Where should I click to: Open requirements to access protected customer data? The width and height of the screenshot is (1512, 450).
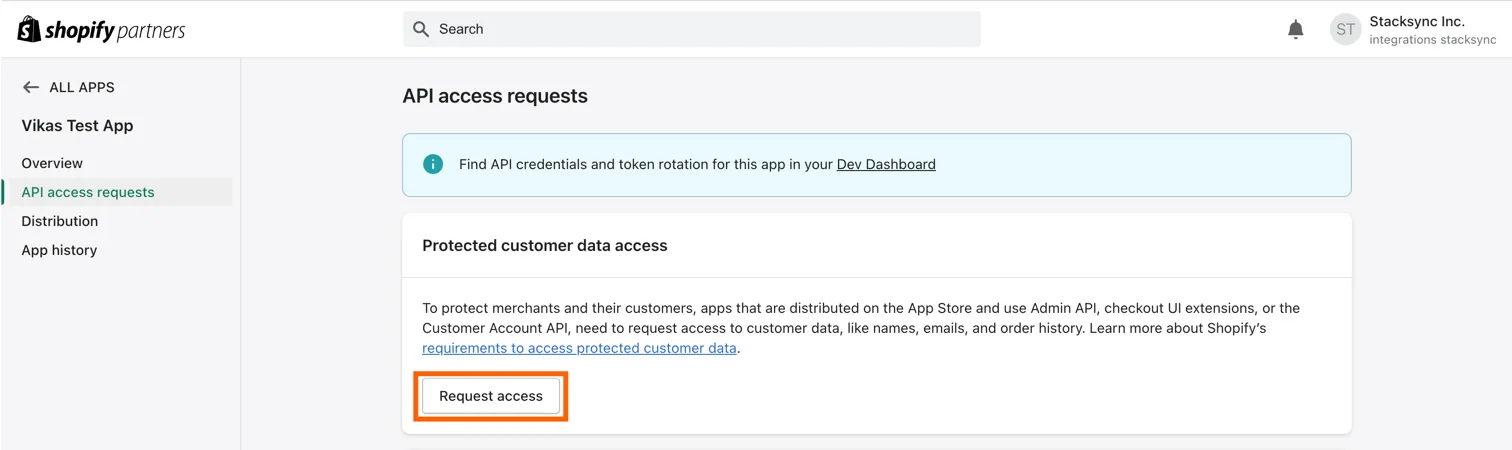click(x=579, y=348)
